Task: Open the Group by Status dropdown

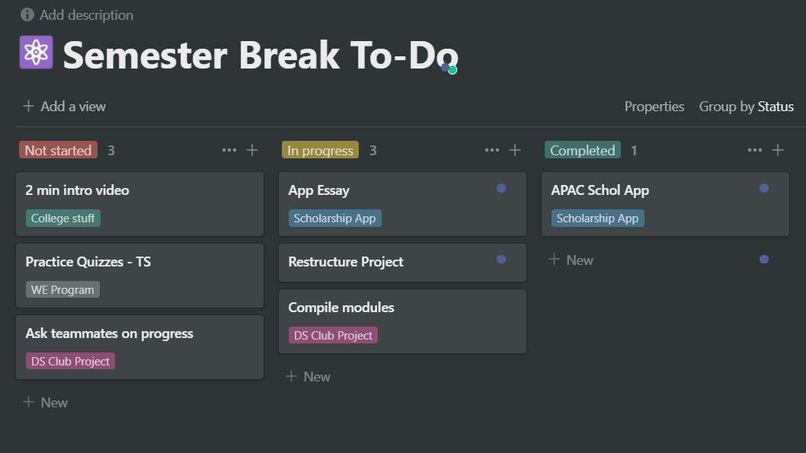Action: 746,106
